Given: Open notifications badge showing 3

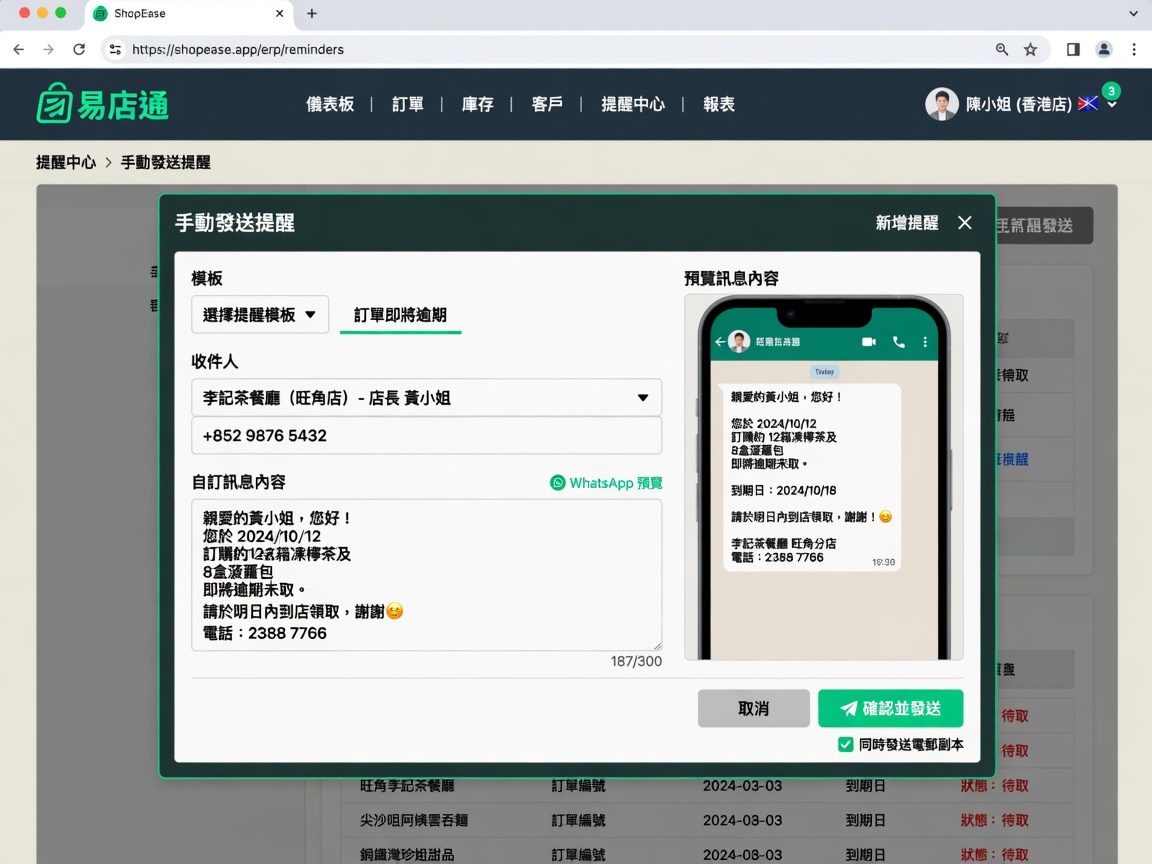Looking at the screenshot, I should (1111, 91).
